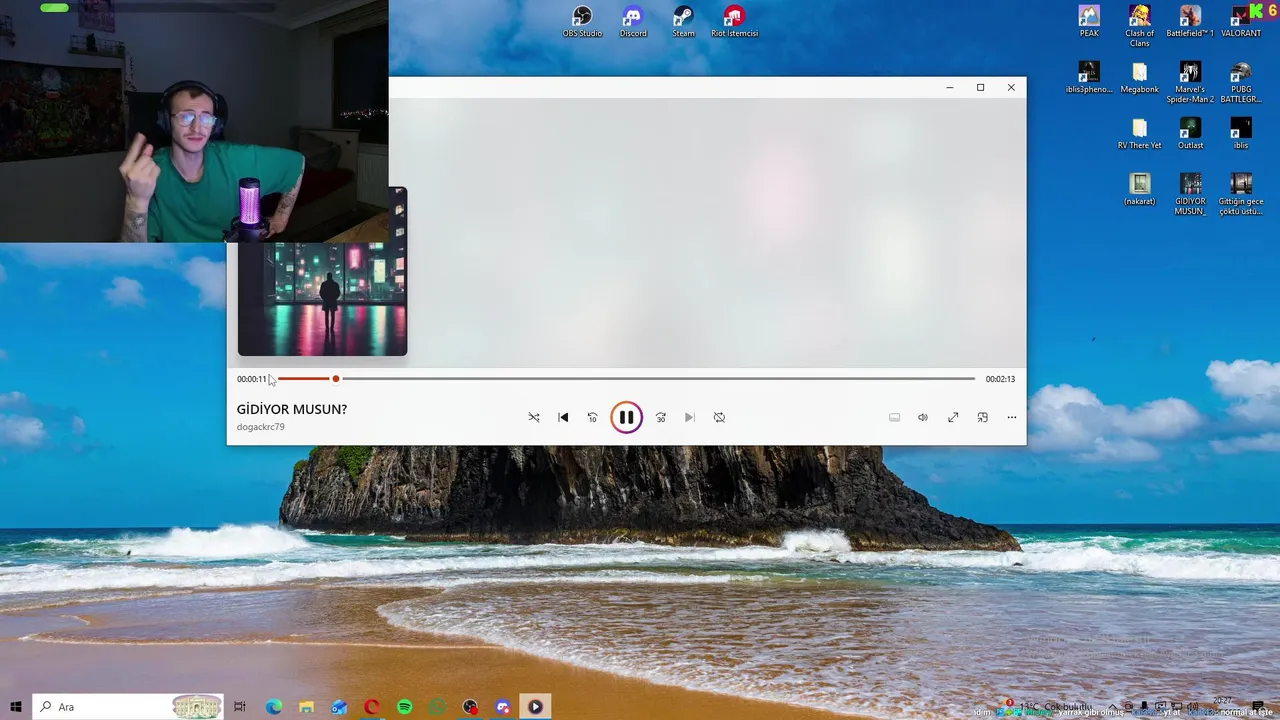Open Spotify from the taskbar

click(x=404, y=707)
